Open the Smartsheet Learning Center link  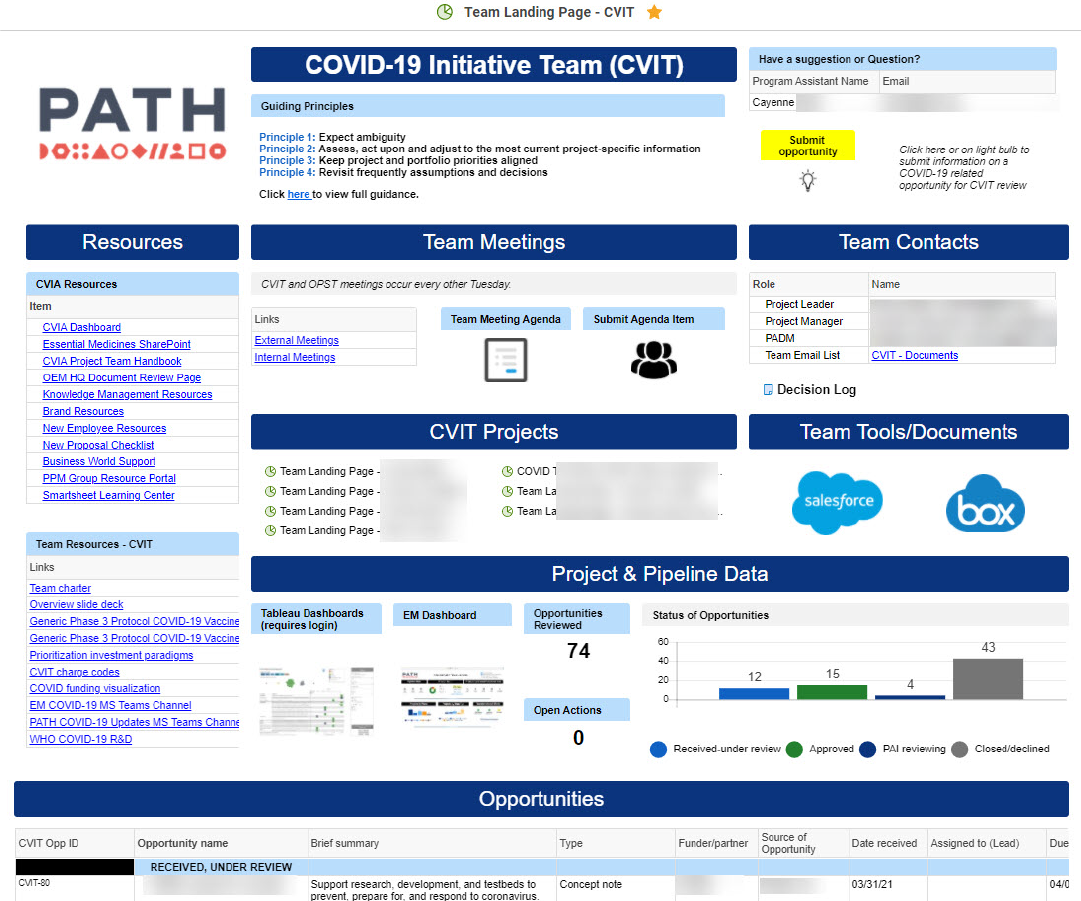point(108,496)
